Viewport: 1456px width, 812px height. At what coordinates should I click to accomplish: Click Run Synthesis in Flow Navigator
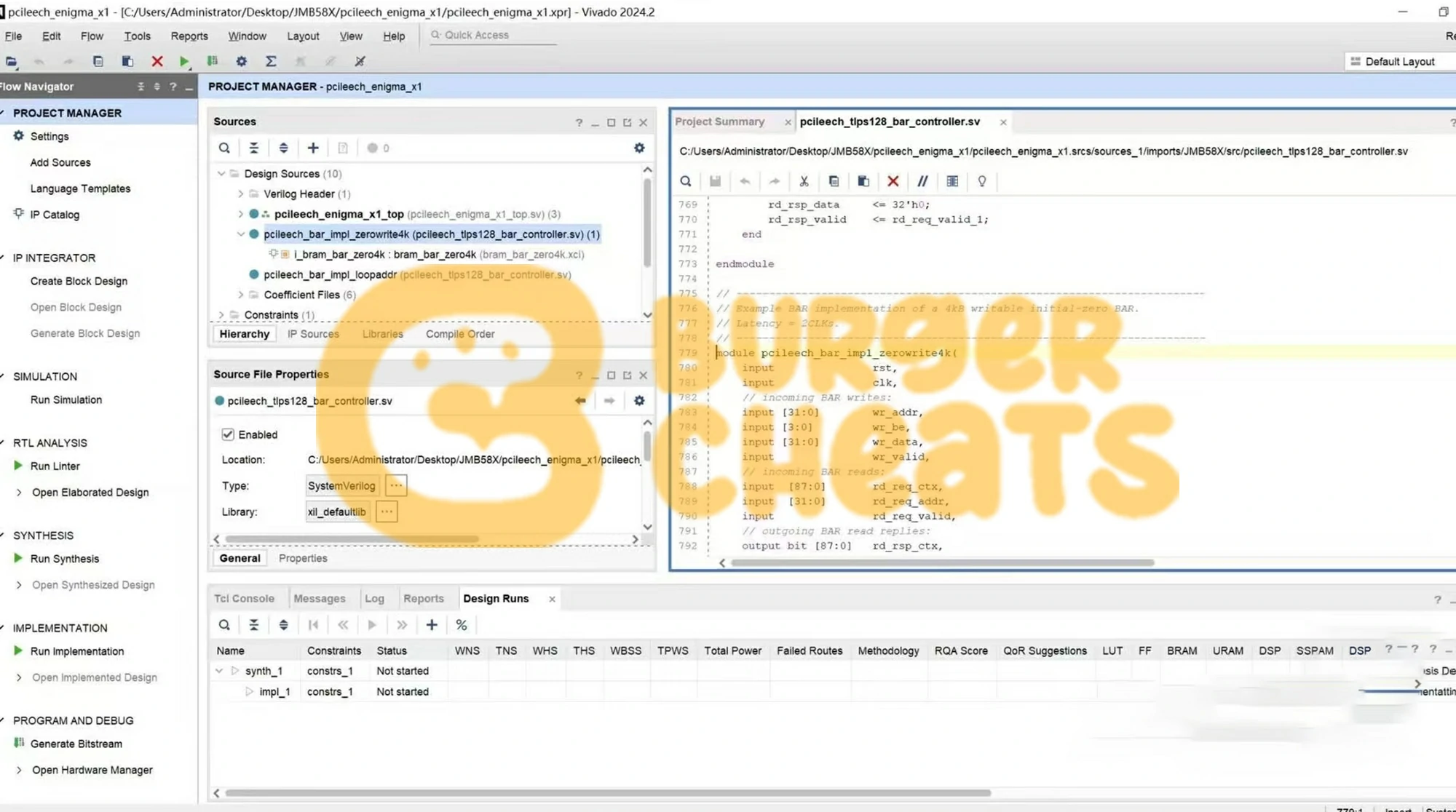click(x=65, y=559)
